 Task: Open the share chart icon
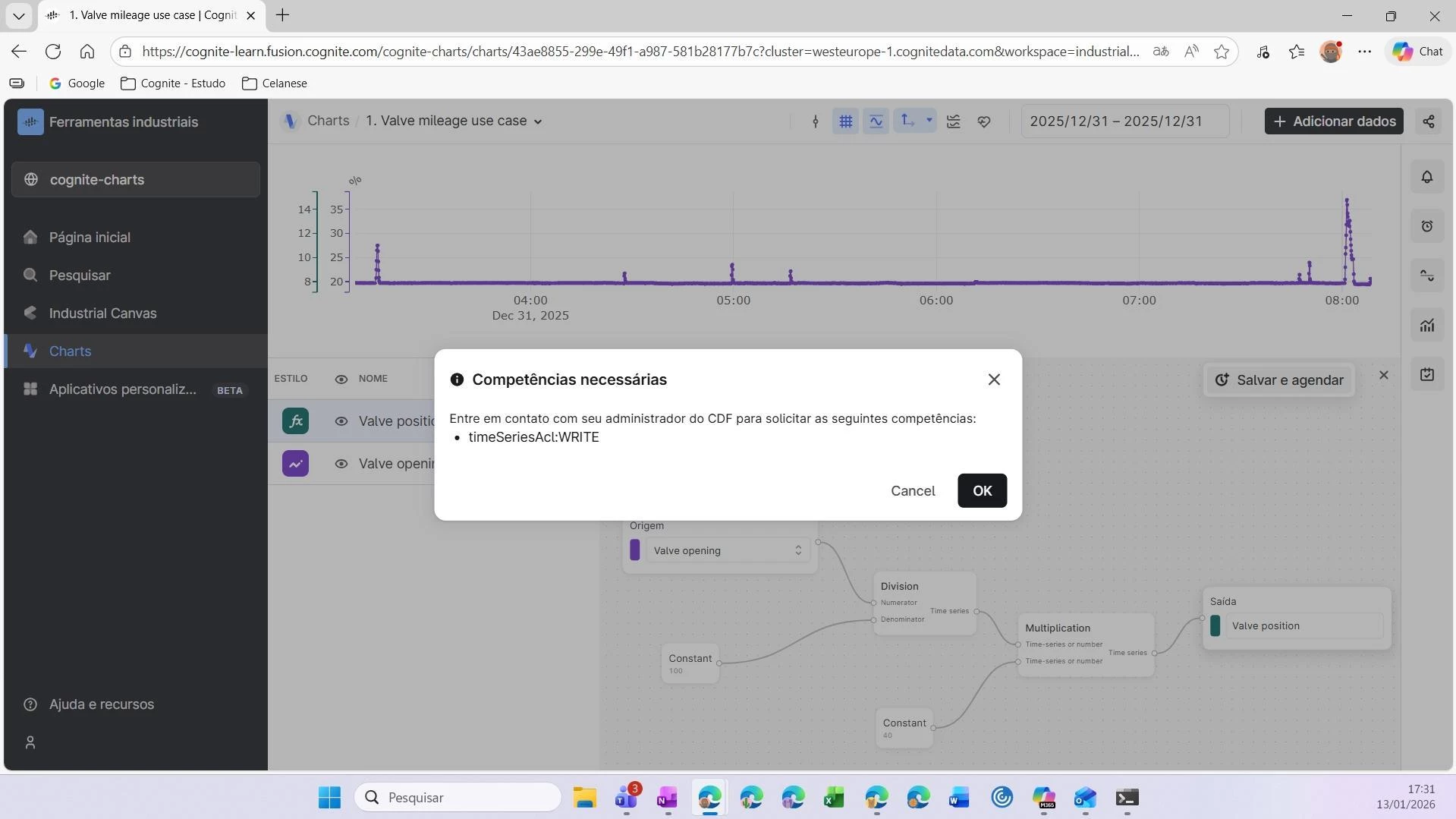[x=1429, y=121]
